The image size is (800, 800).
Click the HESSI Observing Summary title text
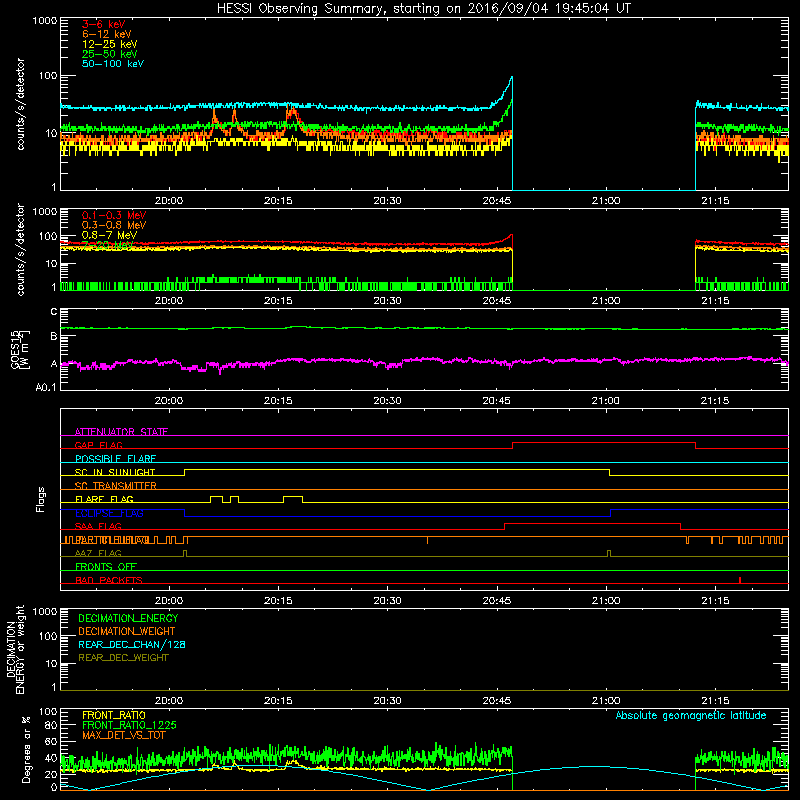[424, 9]
